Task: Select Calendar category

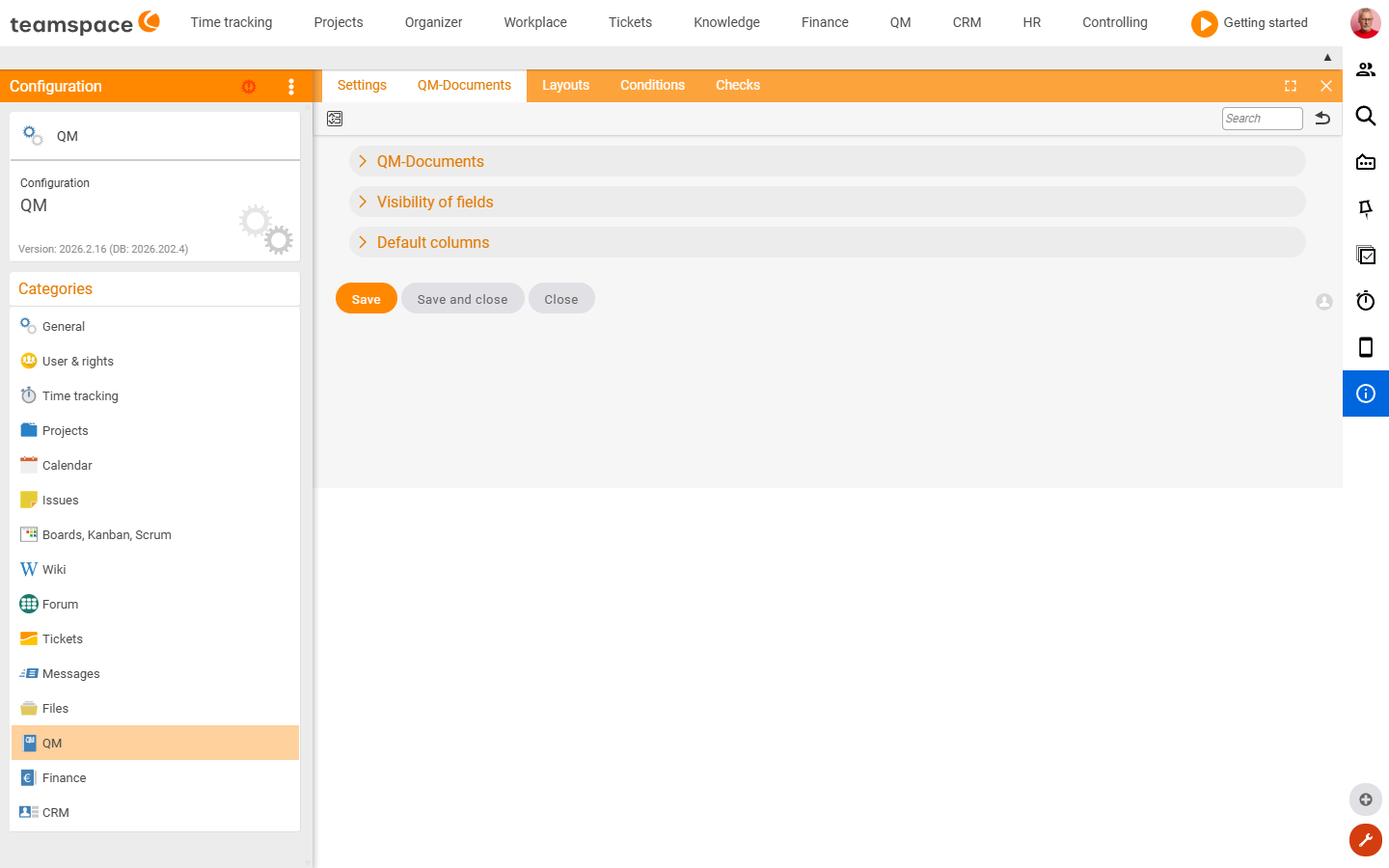Action: click(x=155, y=465)
